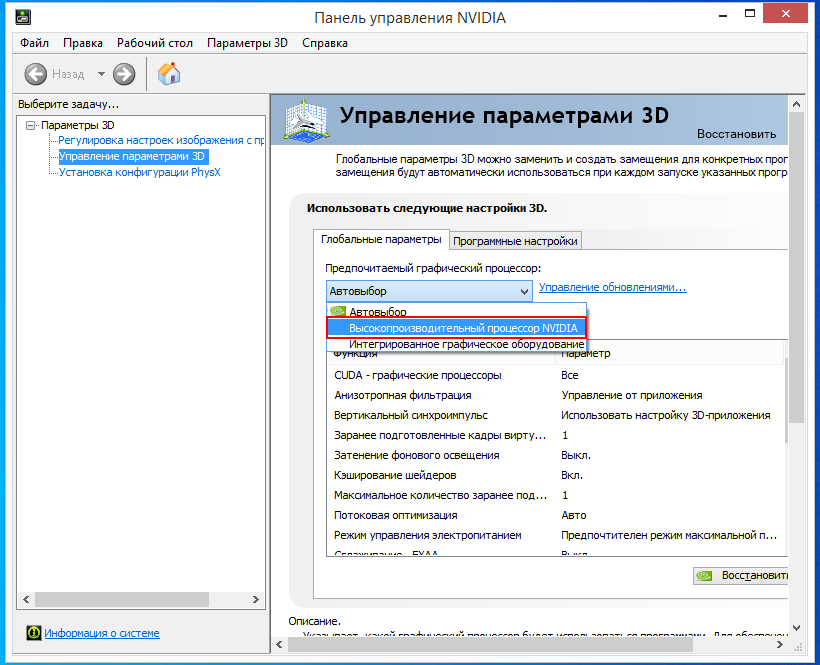820x665 pixels.
Task: Click the Forward arrow navigation icon
Action: click(x=124, y=74)
